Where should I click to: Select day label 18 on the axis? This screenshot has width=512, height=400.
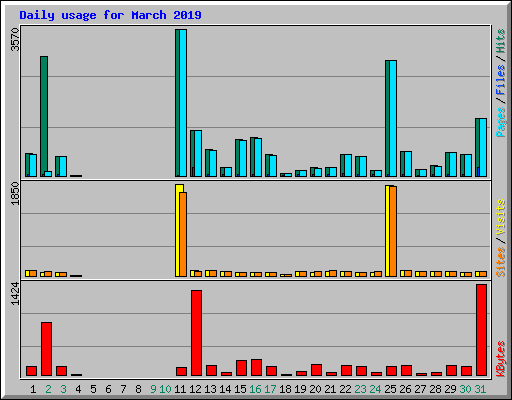(x=285, y=389)
